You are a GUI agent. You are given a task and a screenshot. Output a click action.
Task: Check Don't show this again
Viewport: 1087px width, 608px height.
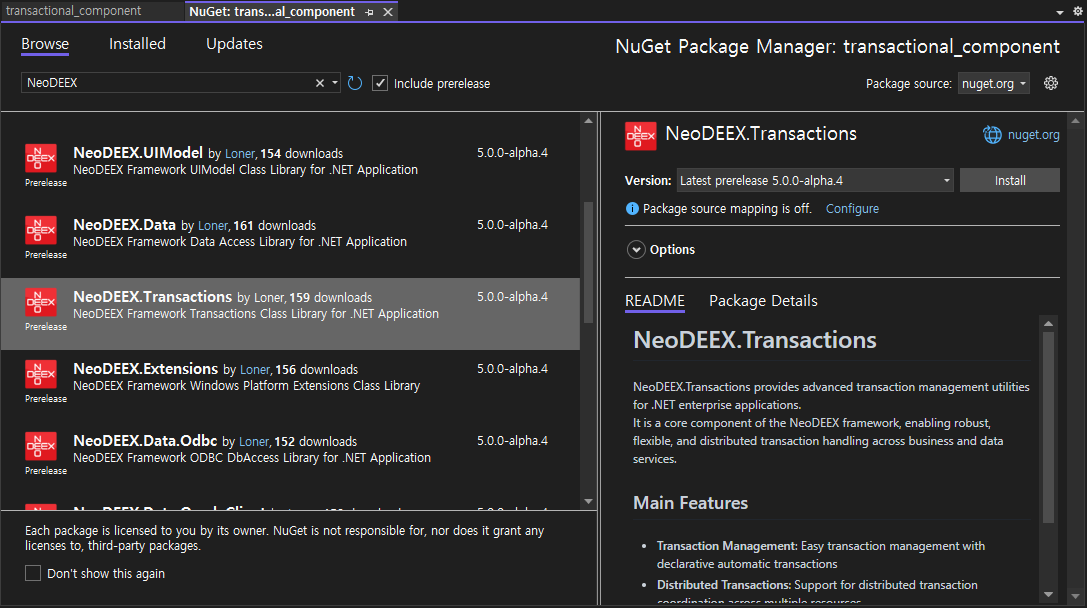(33, 574)
